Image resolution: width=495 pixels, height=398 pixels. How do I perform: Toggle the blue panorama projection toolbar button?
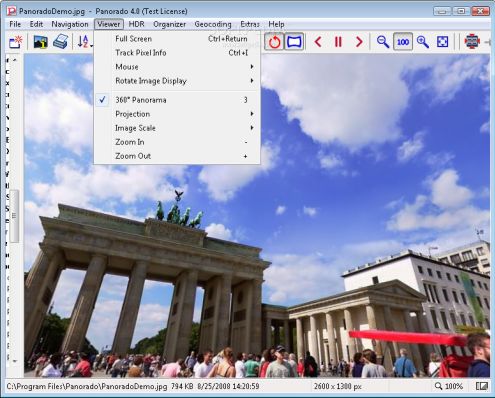294,42
